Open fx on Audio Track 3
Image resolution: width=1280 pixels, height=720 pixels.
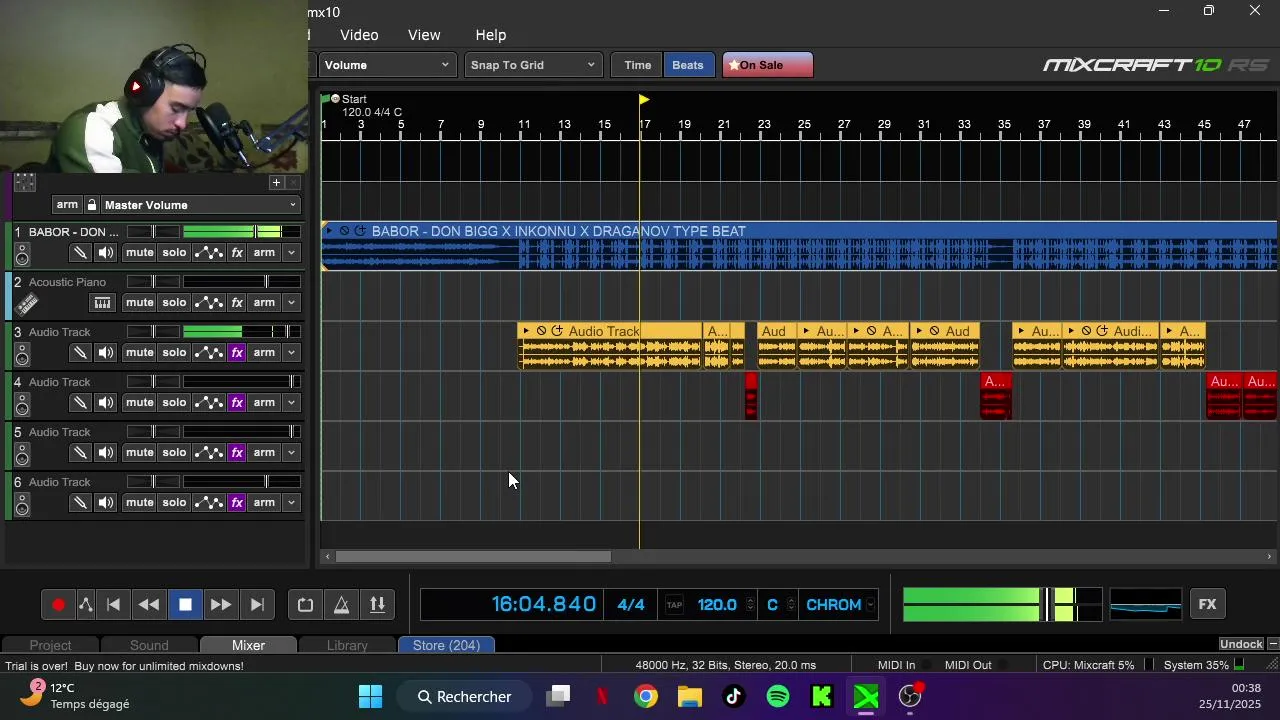pos(237,353)
